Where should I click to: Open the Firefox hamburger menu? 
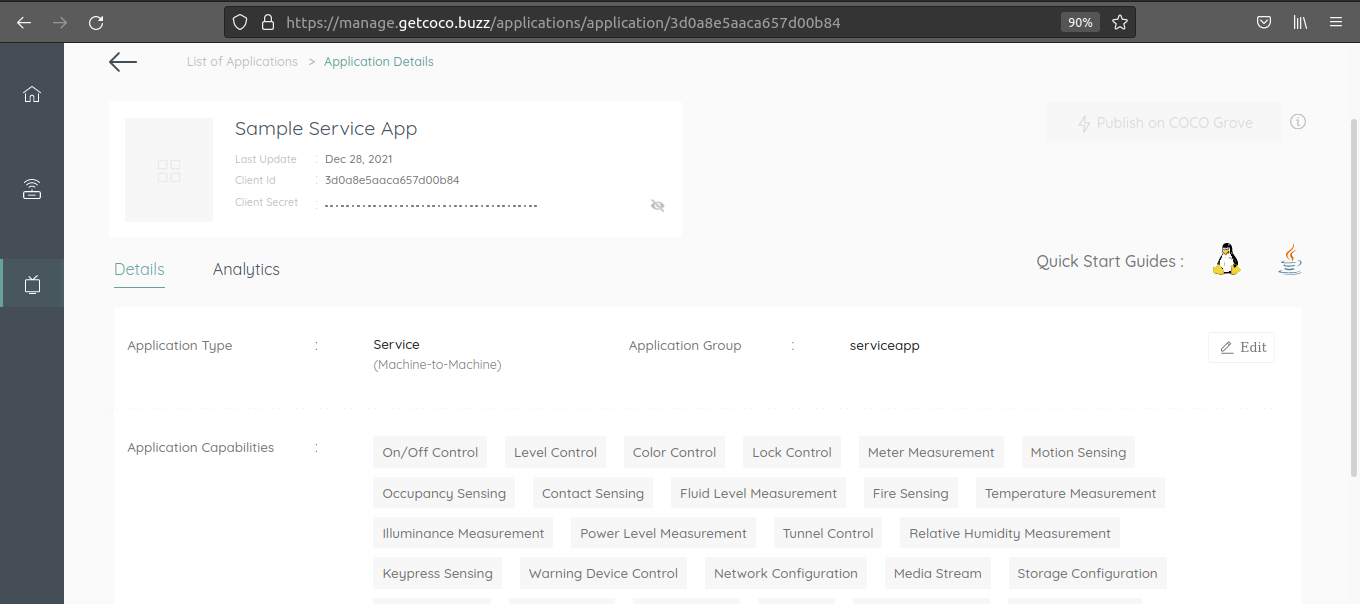click(x=1336, y=22)
